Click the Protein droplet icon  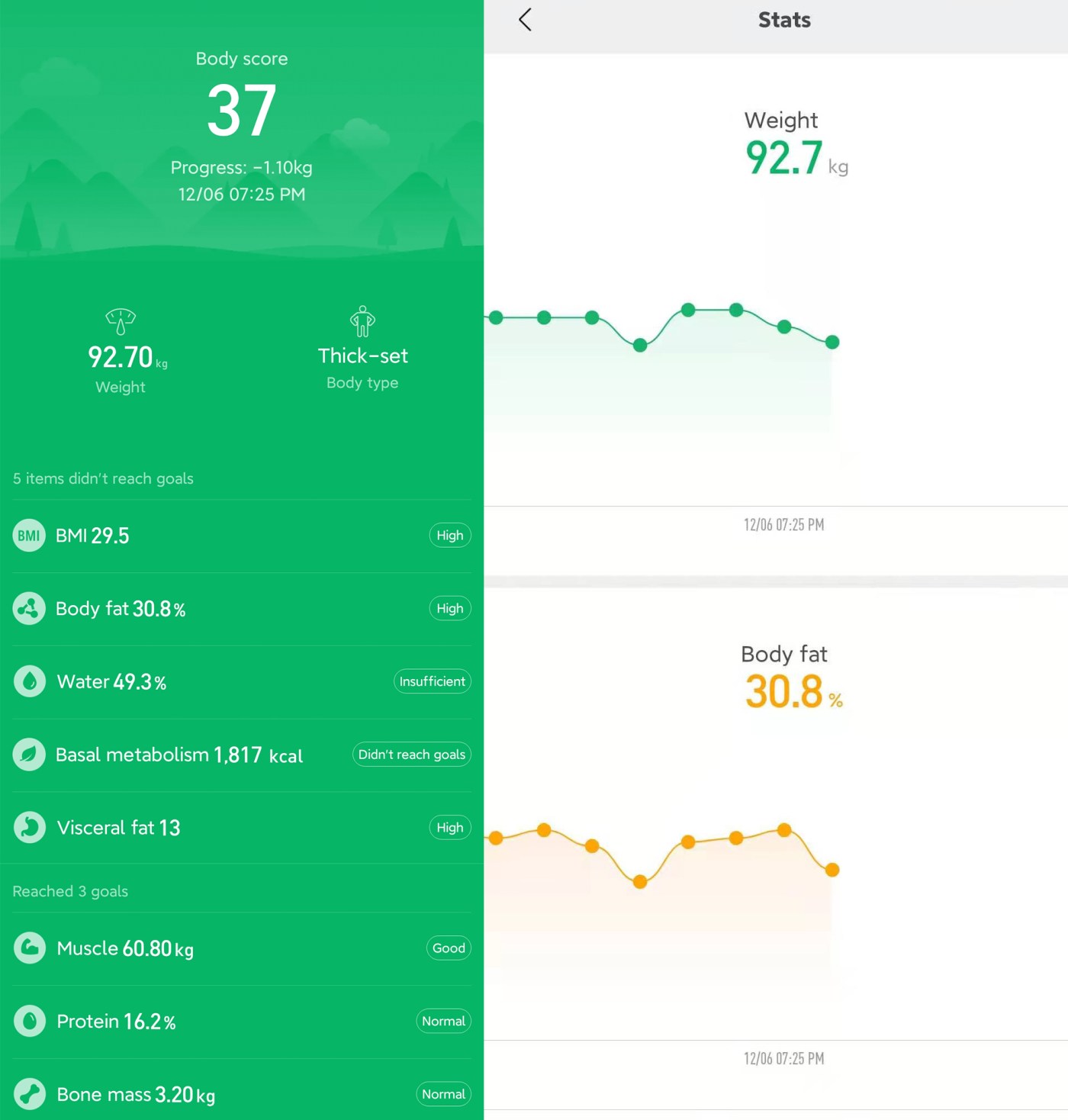[28, 1021]
